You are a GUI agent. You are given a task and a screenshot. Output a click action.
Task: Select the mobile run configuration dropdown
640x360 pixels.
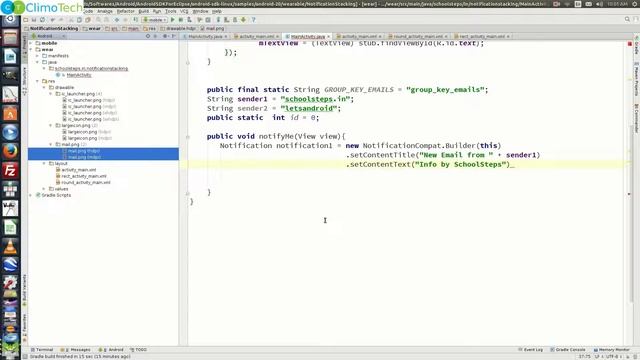tap(155, 20)
